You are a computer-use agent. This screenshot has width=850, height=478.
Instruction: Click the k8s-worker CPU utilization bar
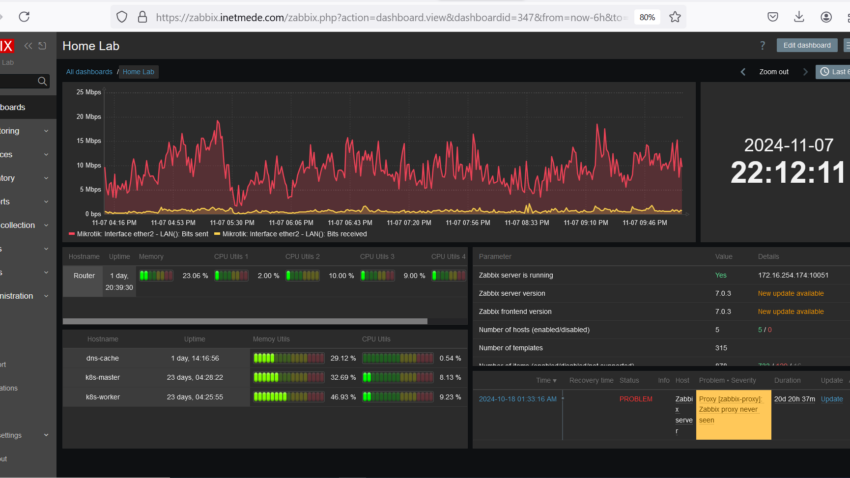pos(398,397)
